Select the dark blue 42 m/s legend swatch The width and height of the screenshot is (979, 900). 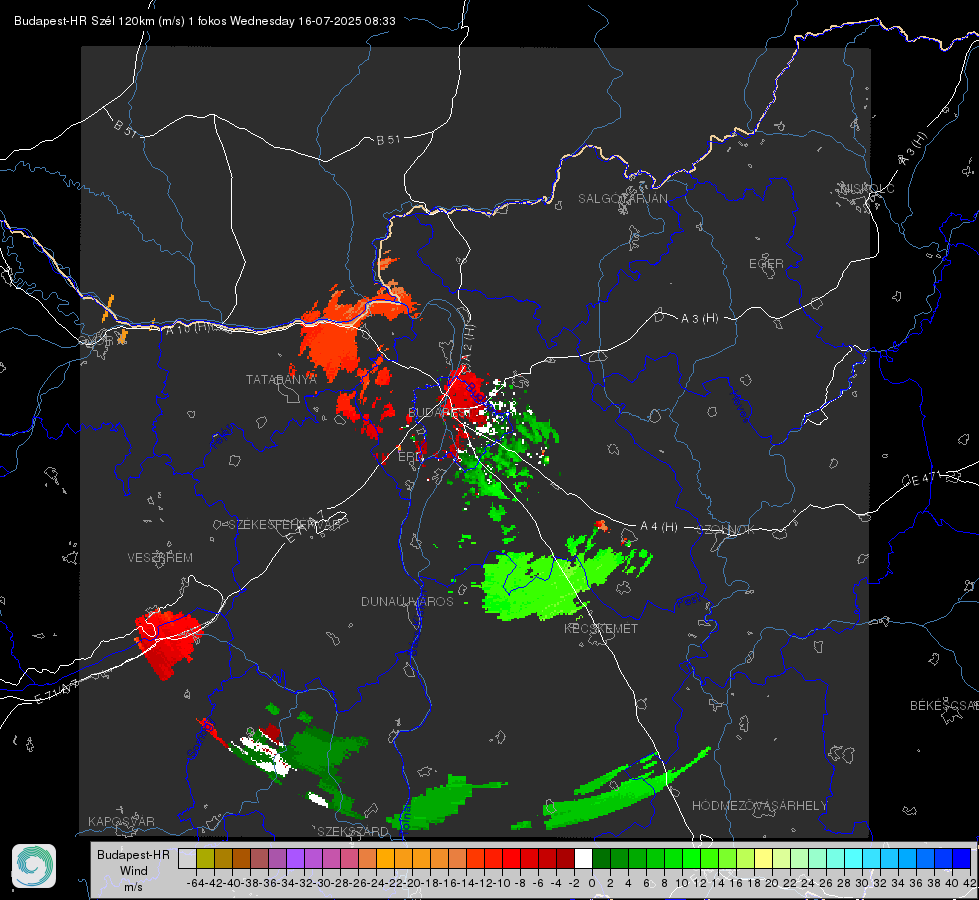(x=962, y=859)
